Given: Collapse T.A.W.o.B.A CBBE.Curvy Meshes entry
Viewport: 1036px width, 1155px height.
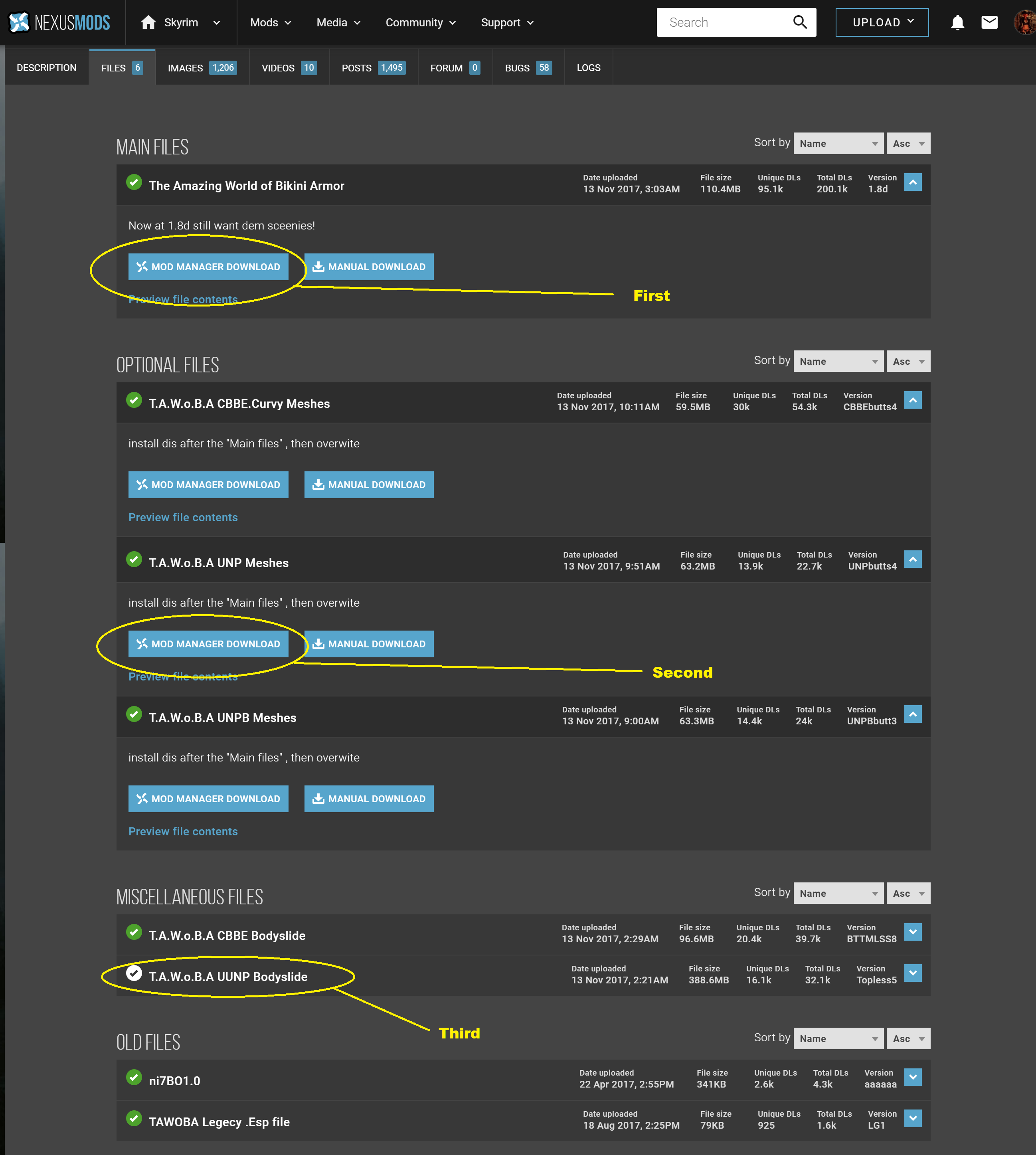Looking at the screenshot, I should click(x=912, y=400).
